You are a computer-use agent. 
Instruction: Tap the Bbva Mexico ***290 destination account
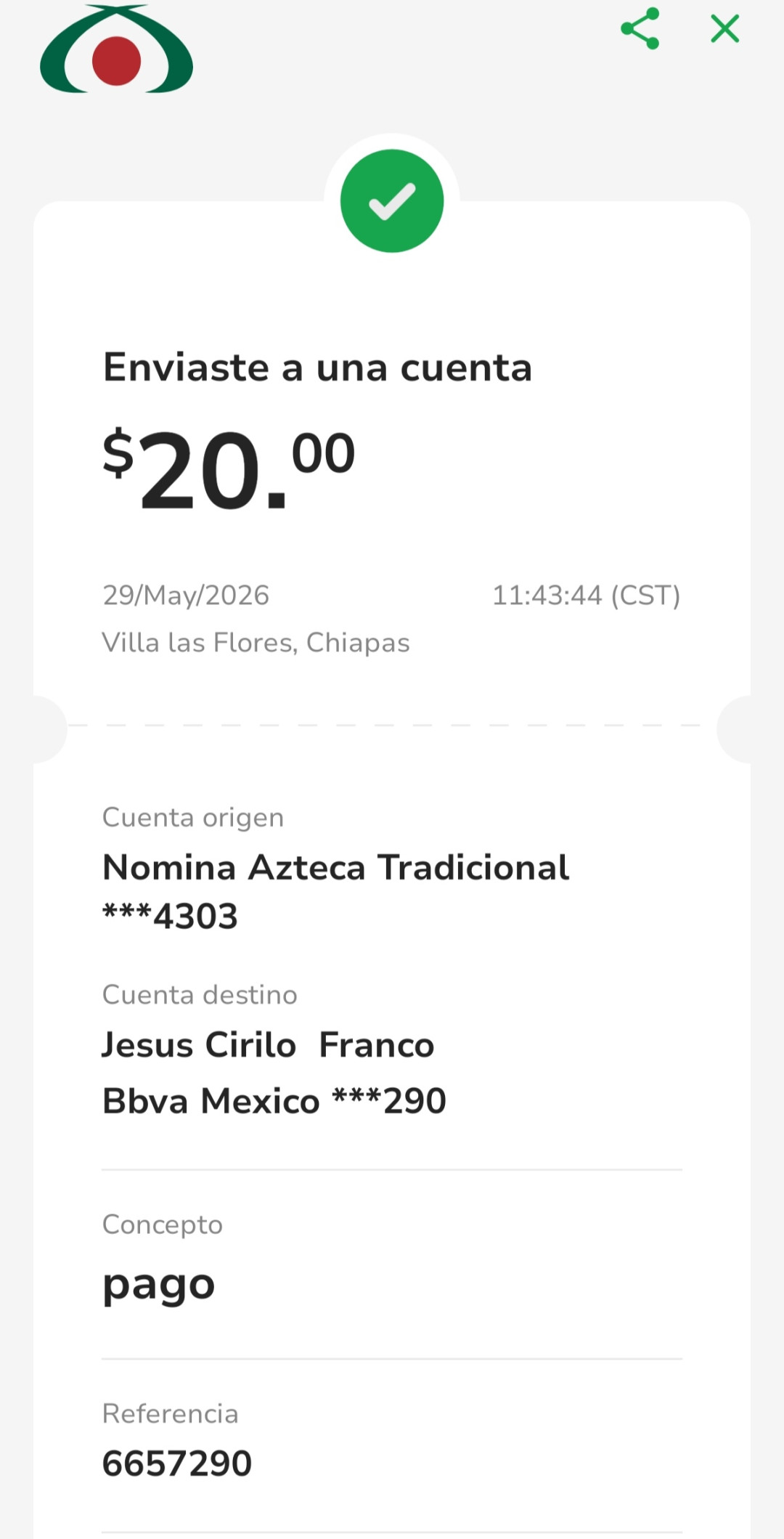pyautogui.click(x=274, y=1101)
